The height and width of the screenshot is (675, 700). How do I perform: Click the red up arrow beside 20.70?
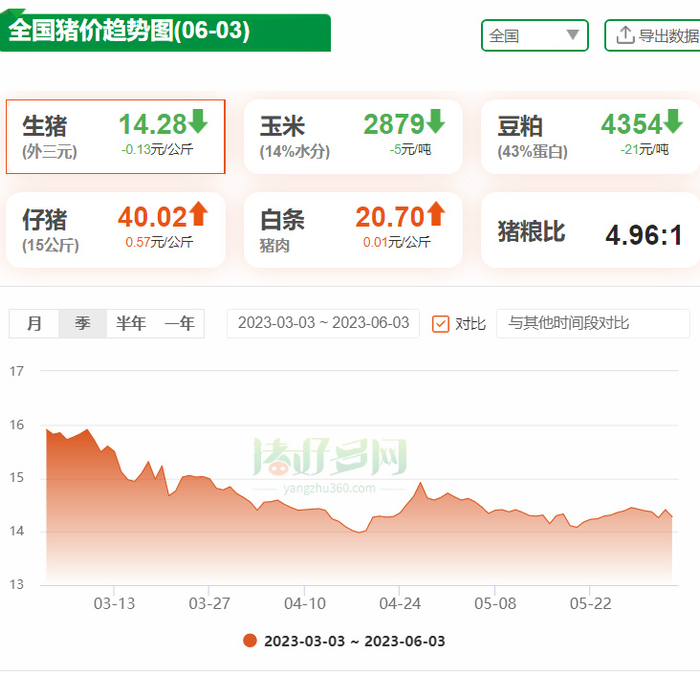click(x=435, y=213)
